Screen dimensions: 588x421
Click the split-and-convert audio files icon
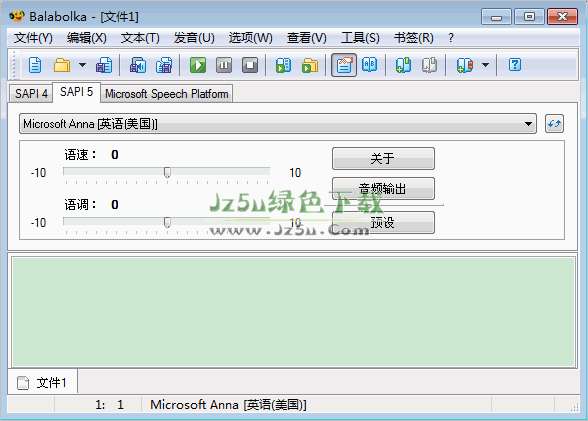pos(164,65)
